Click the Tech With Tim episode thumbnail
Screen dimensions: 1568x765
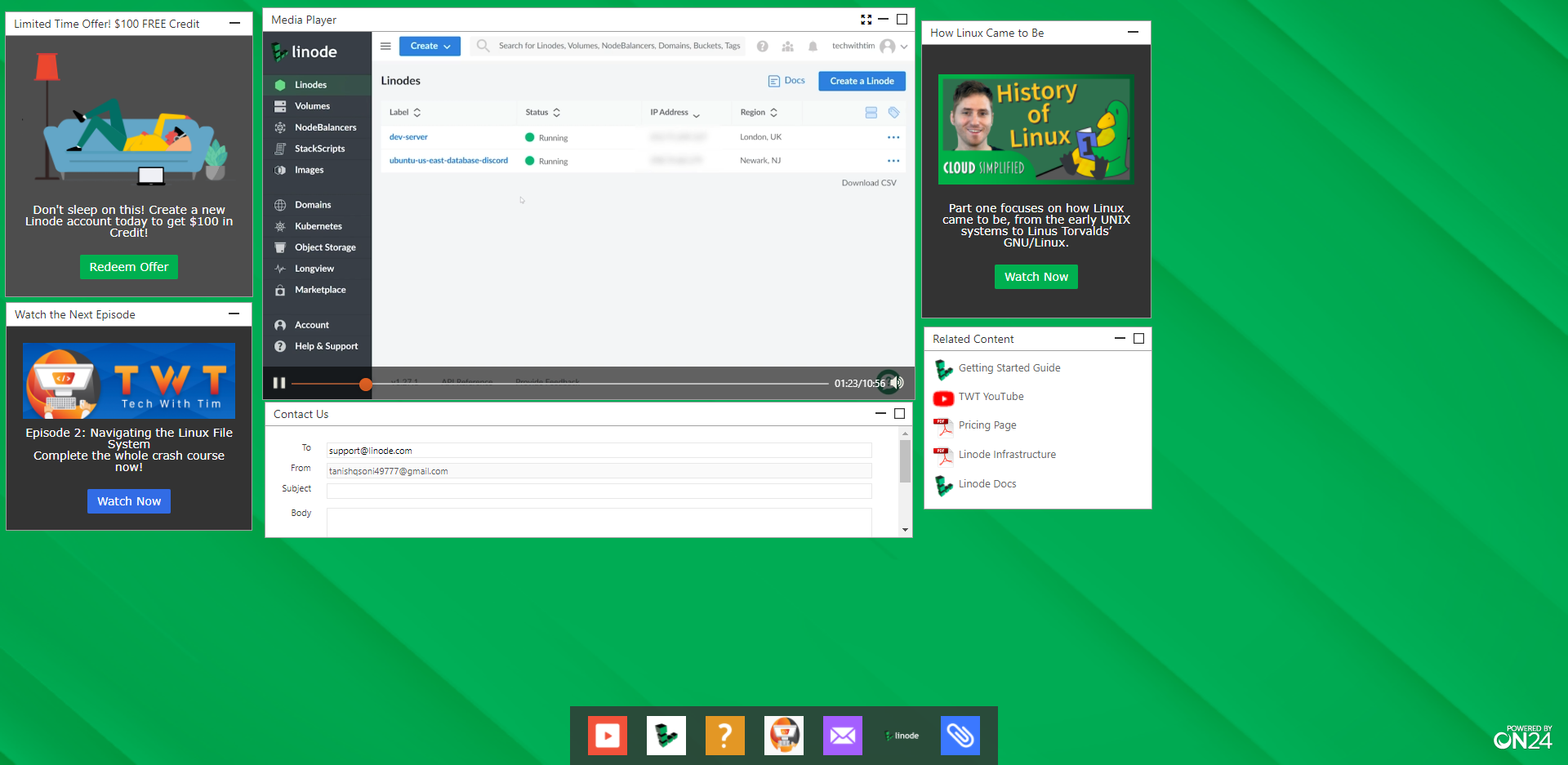(129, 380)
